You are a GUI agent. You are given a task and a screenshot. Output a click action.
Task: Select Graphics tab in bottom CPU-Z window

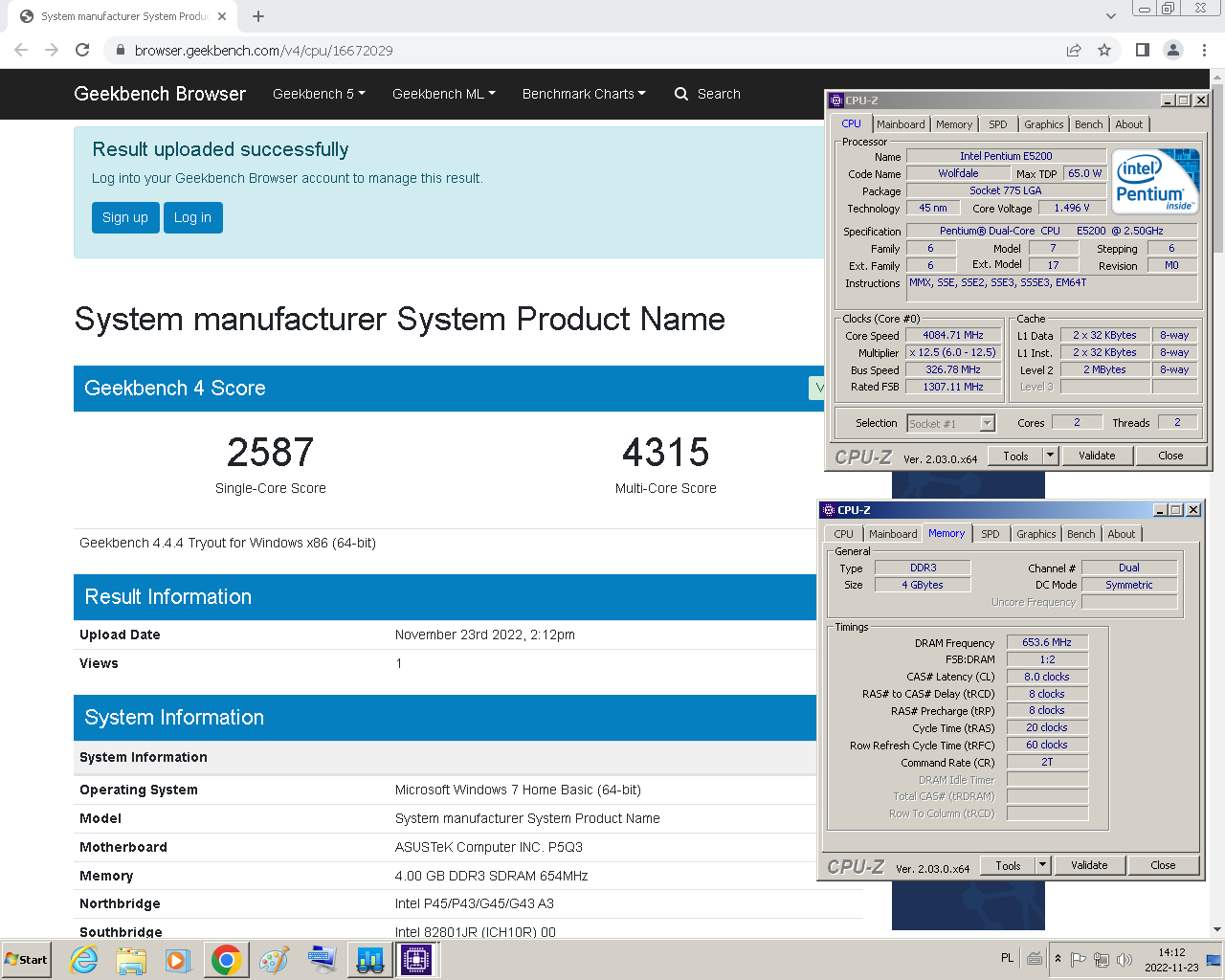point(1036,534)
